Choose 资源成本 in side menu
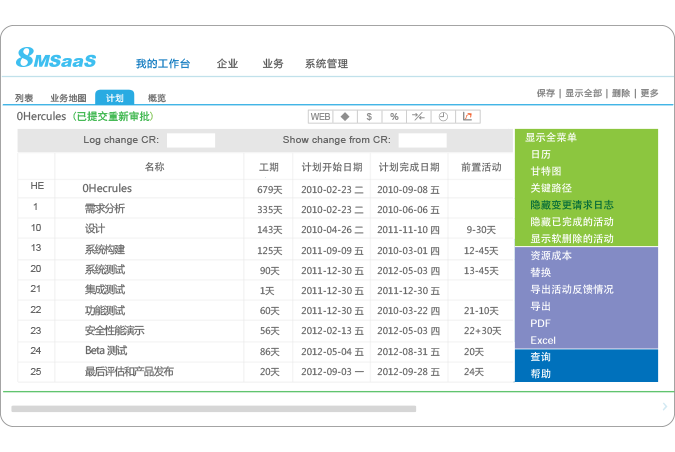Screen dimensions: 675x452 click(551, 256)
